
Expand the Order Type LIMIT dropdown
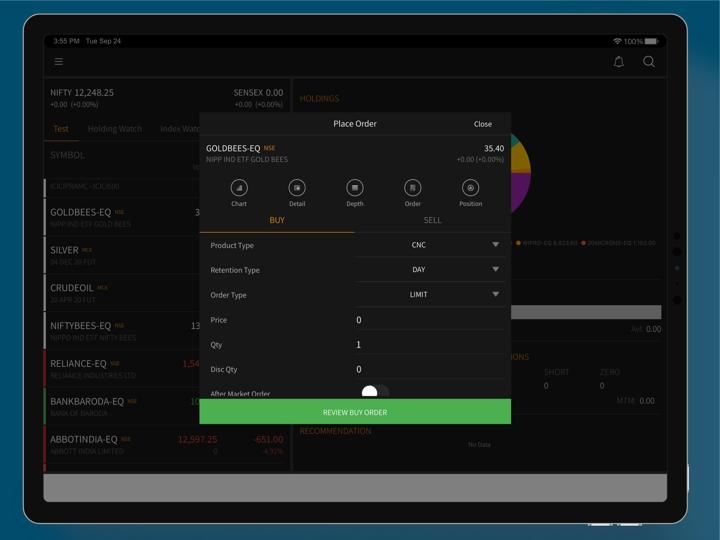coord(430,294)
